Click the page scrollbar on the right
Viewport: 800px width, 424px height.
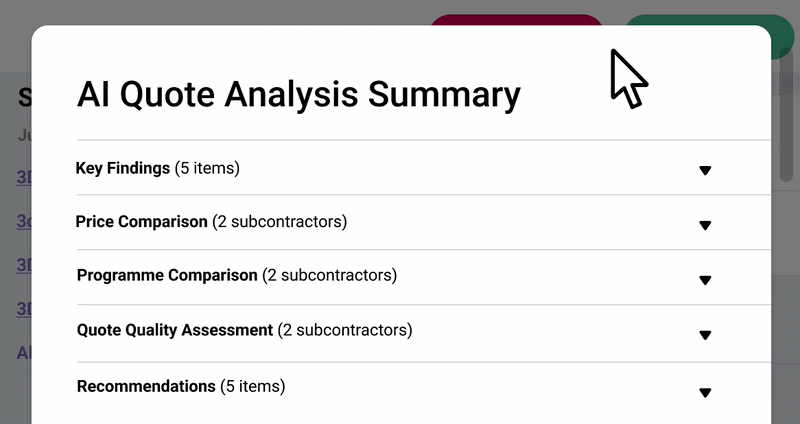coord(787,120)
